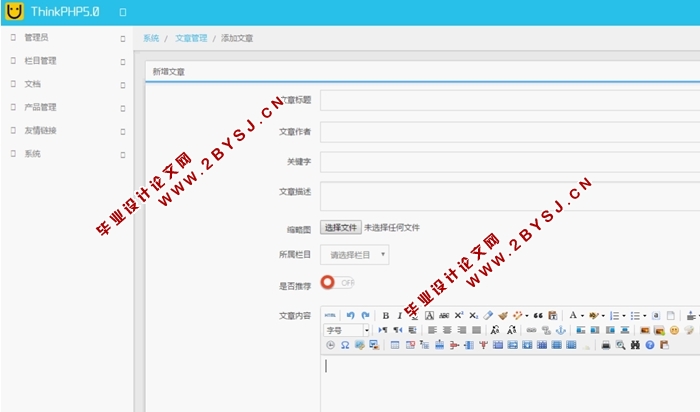Pick font color with the A icon

pyautogui.click(x=573, y=316)
